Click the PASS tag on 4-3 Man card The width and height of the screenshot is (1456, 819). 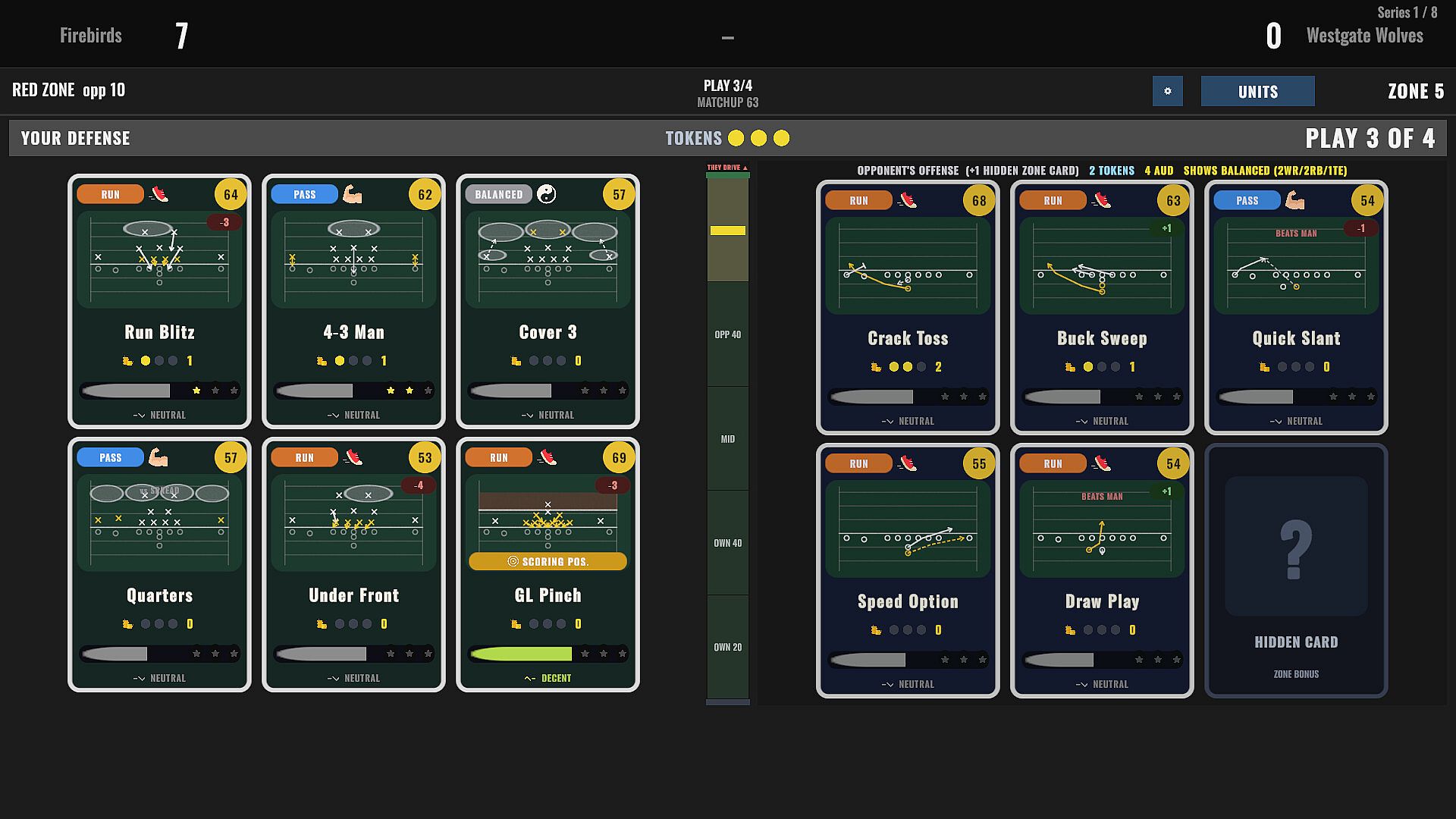pos(304,194)
